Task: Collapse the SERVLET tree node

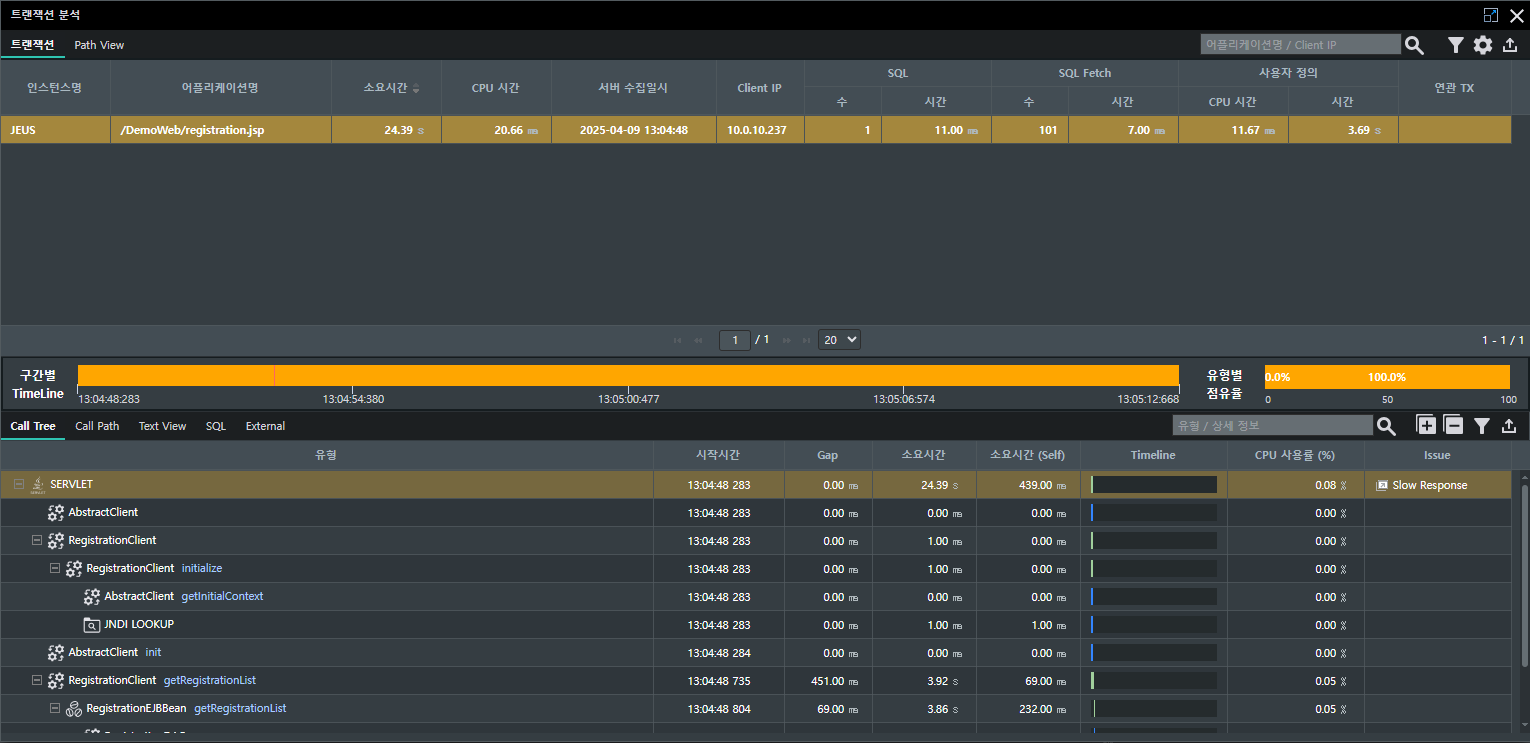Action: click(19, 484)
